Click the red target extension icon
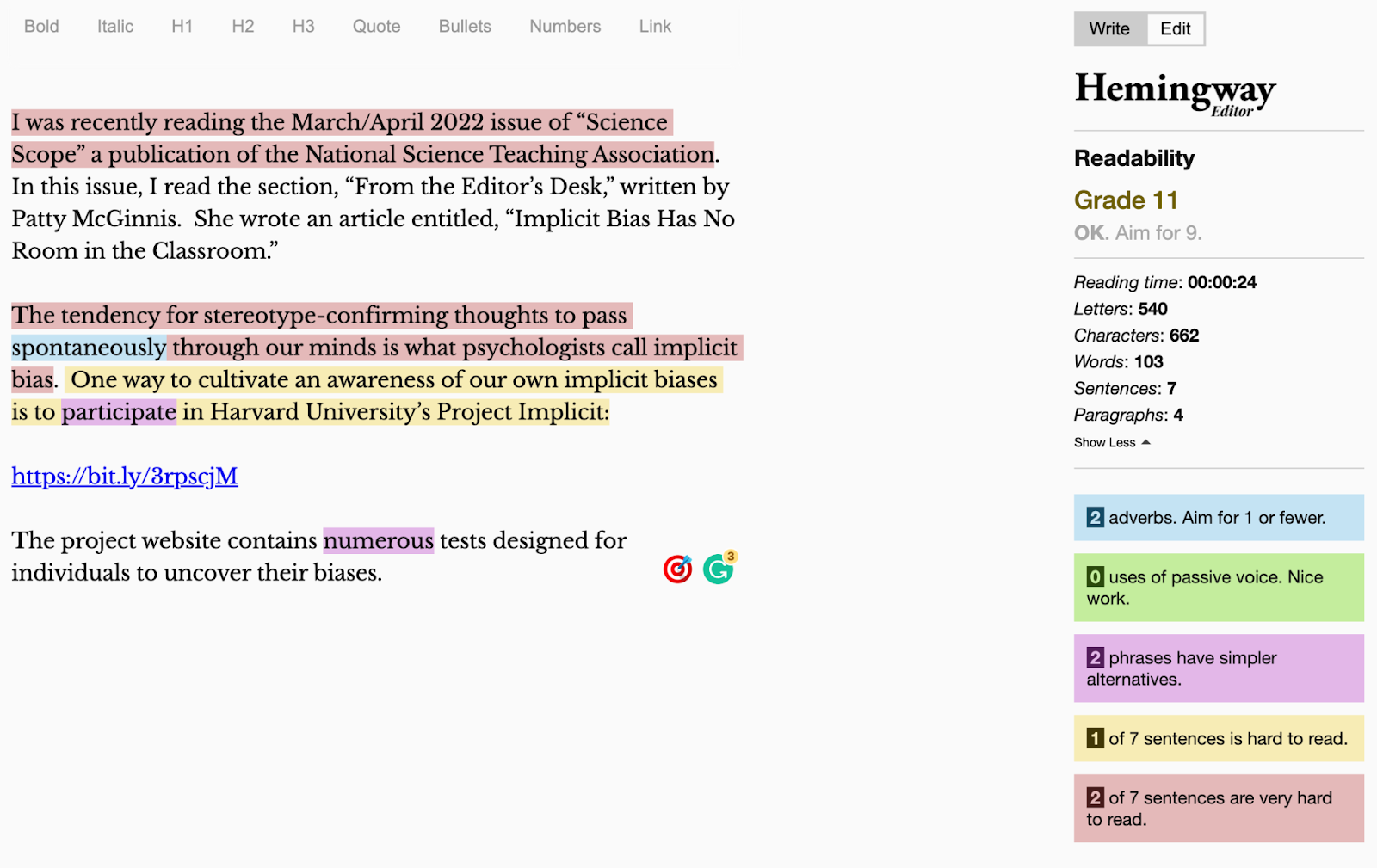The image size is (1377, 868). point(678,569)
